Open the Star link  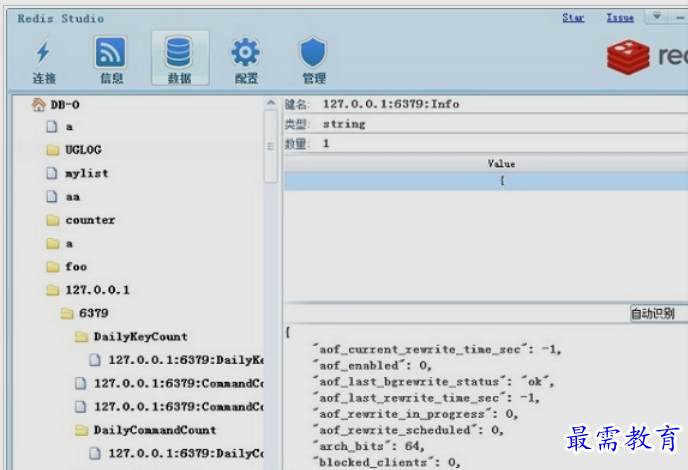(573, 18)
